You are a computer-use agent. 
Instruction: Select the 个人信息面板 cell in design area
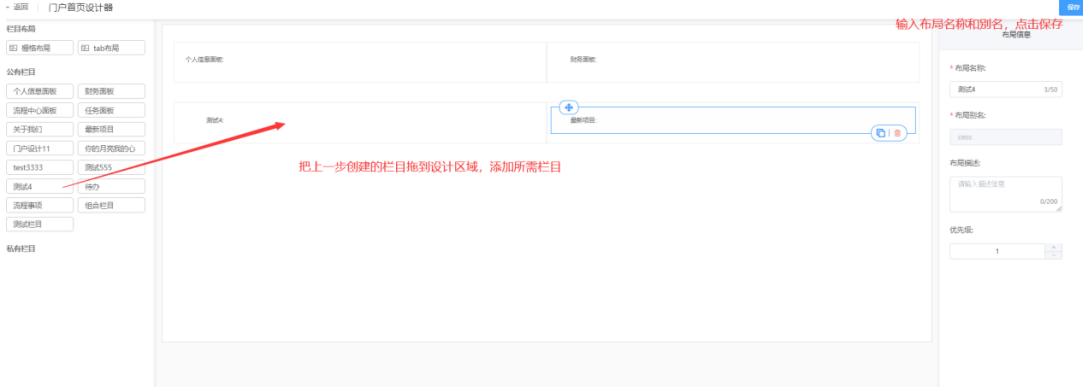tap(360, 62)
